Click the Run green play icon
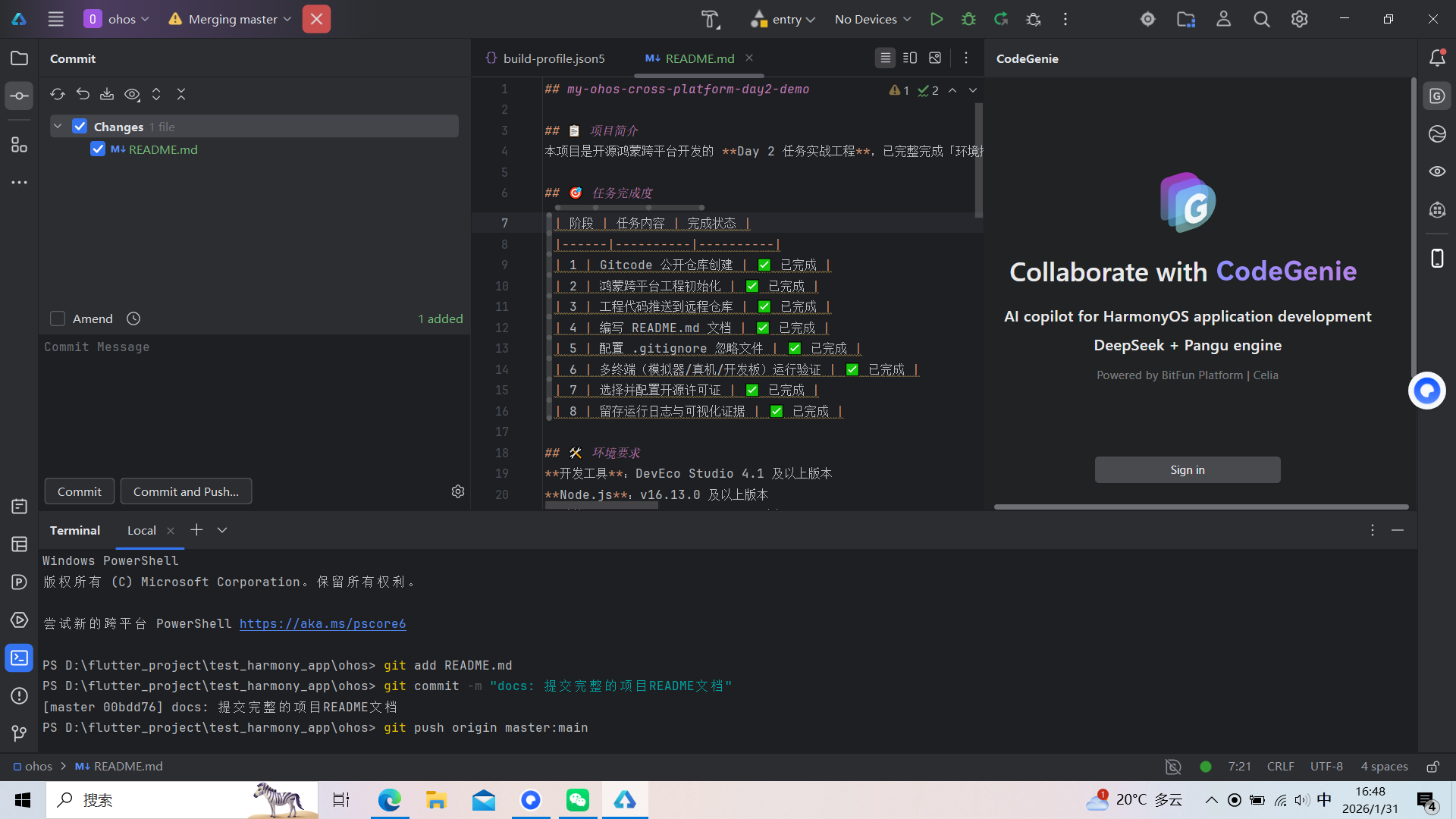1456x819 pixels. 937,19
